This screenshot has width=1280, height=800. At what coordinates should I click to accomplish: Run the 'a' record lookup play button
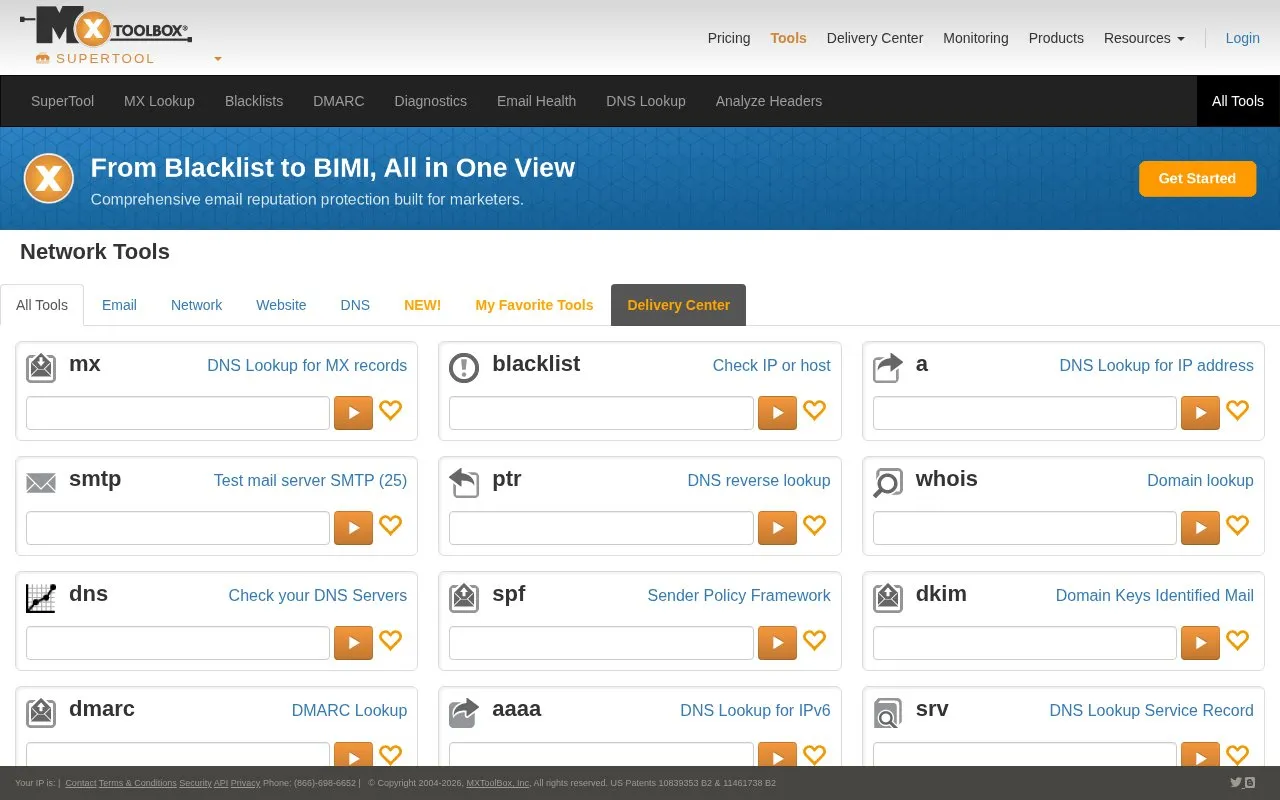[1200, 413]
